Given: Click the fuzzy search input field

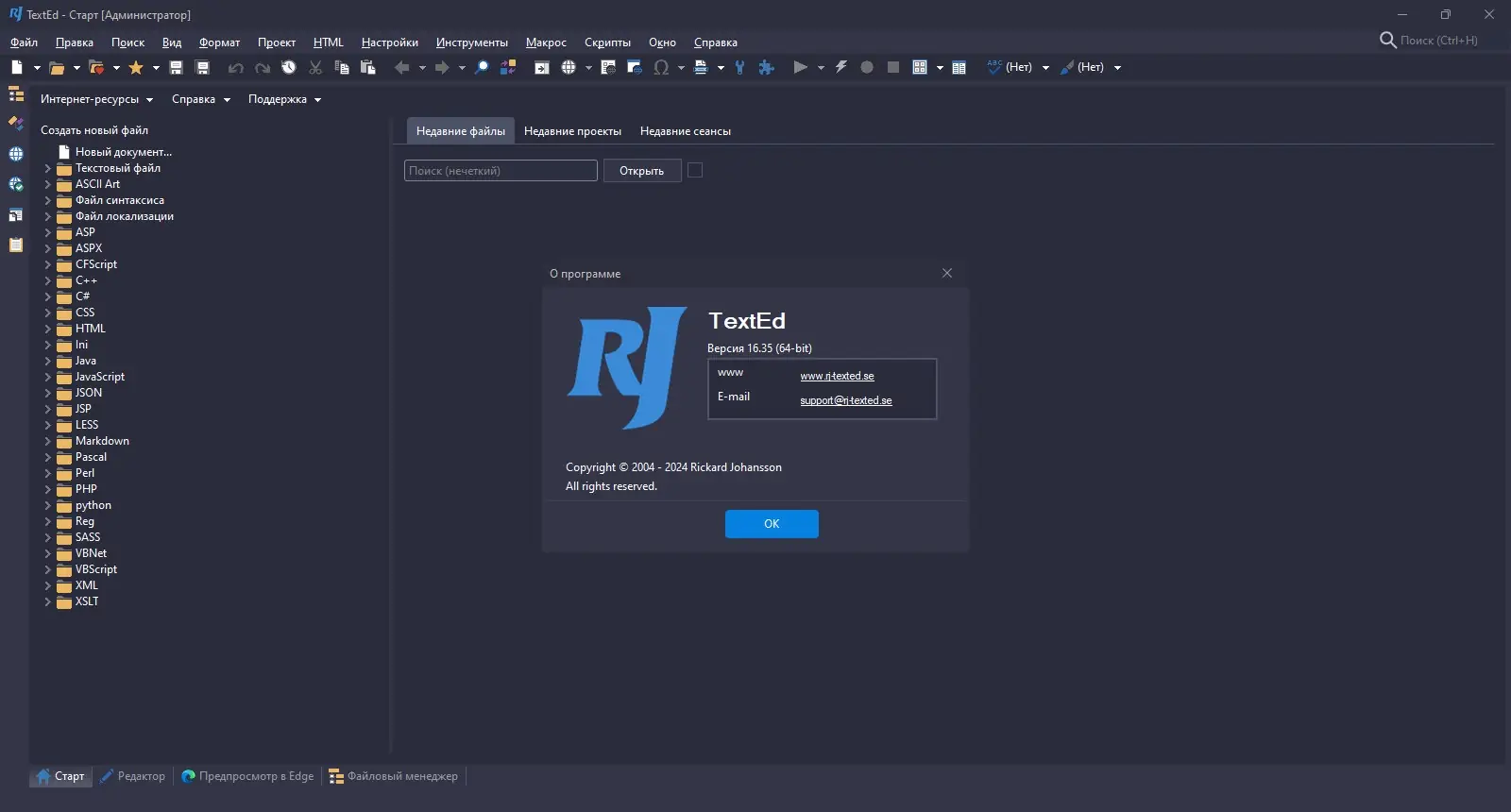Looking at the screenshot, I should click(x=501, y=170).
